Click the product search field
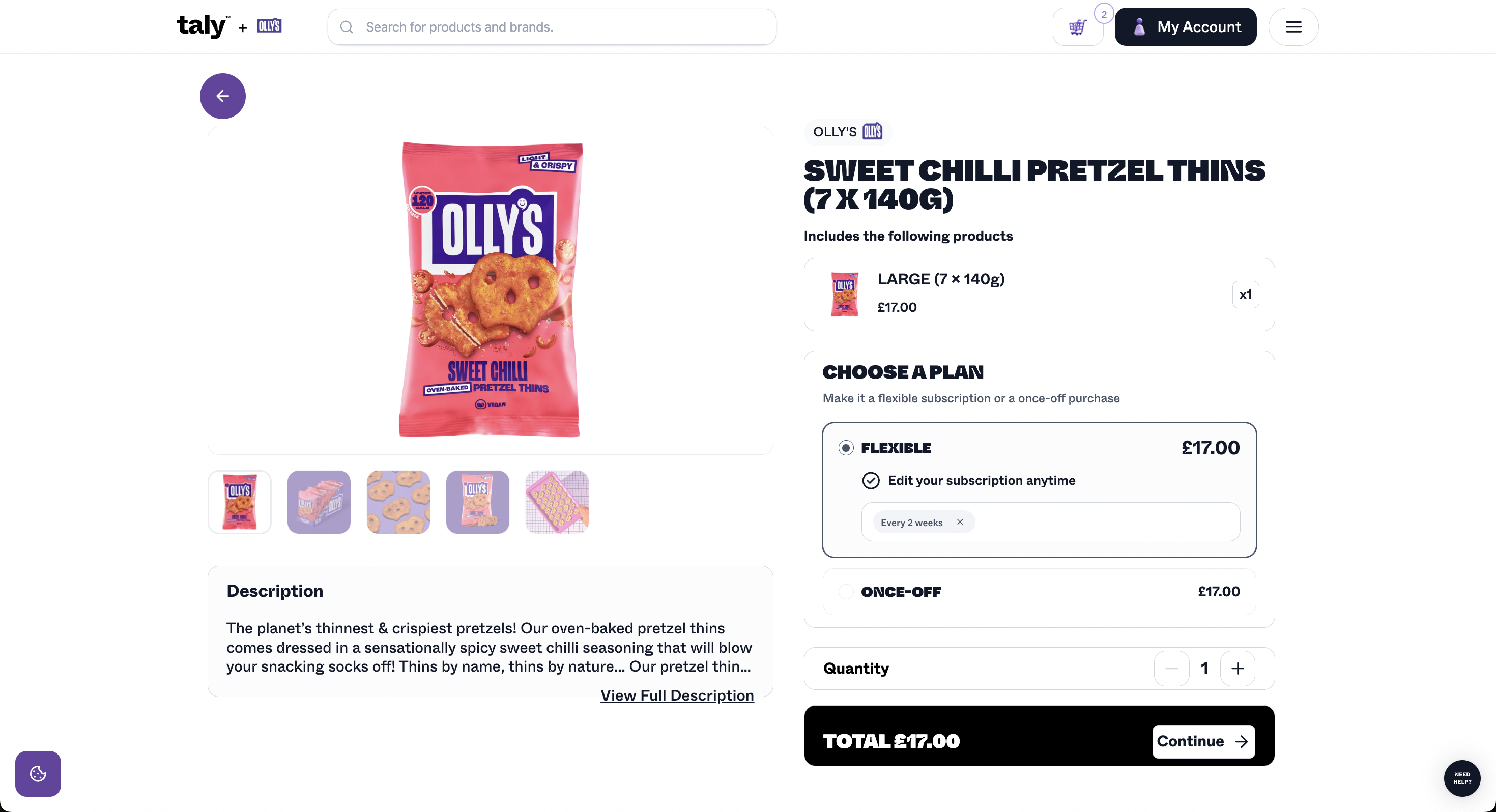Viewport: 1496px width, 812px height. pos(552,27)
